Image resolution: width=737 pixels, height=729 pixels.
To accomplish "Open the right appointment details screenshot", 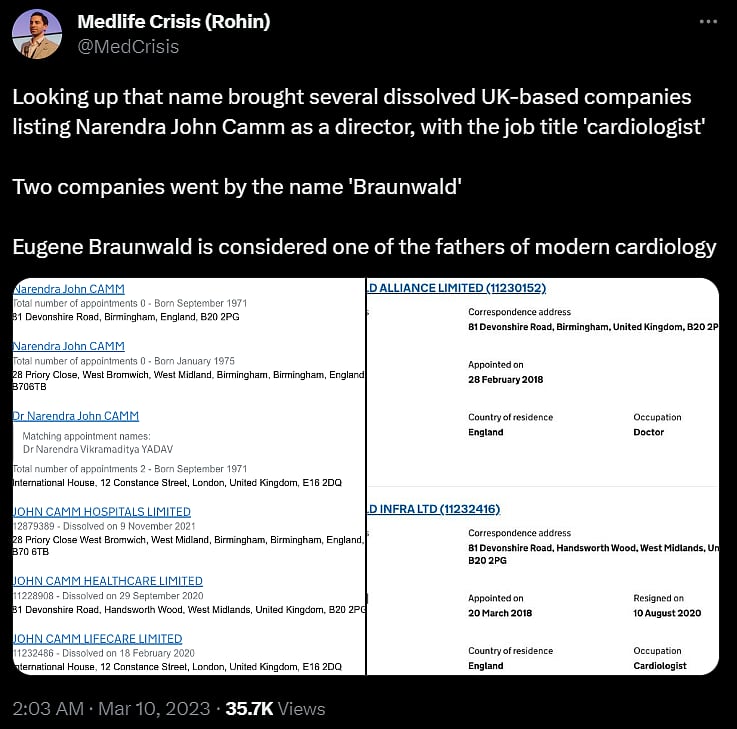I will 543,476.
